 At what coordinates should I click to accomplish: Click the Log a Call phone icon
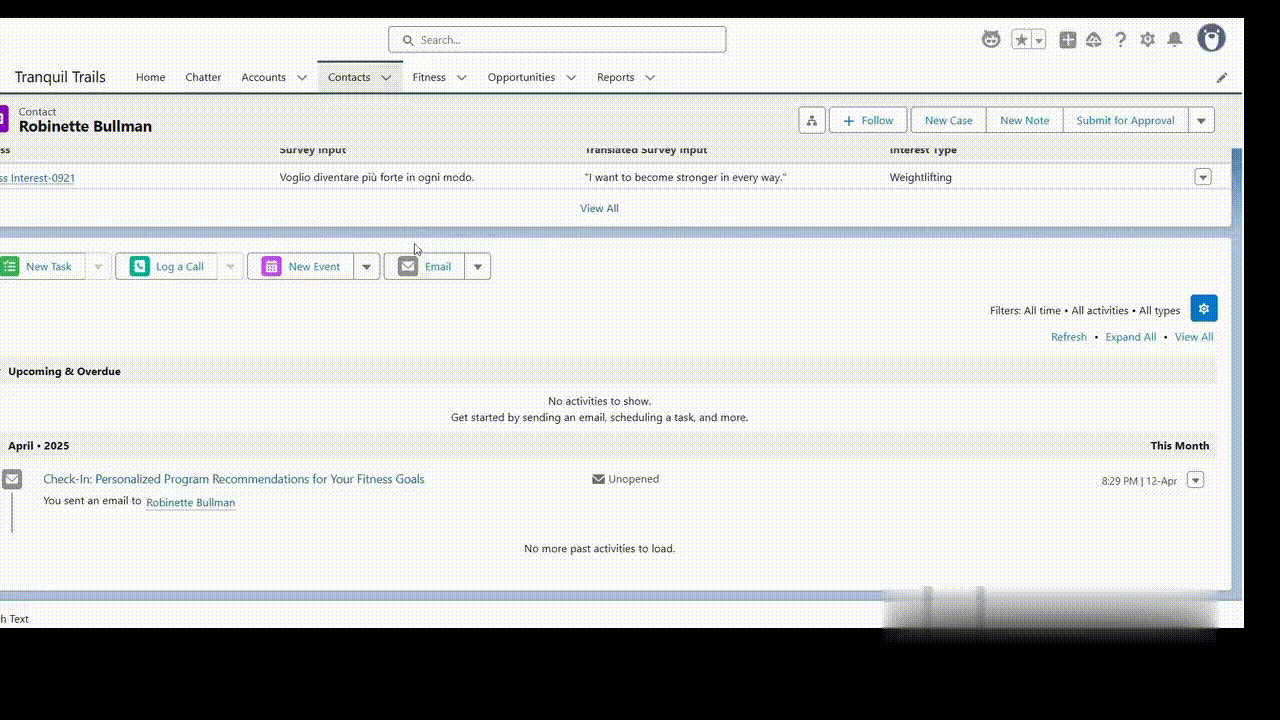pyautogui.click(x=139, y=266)
